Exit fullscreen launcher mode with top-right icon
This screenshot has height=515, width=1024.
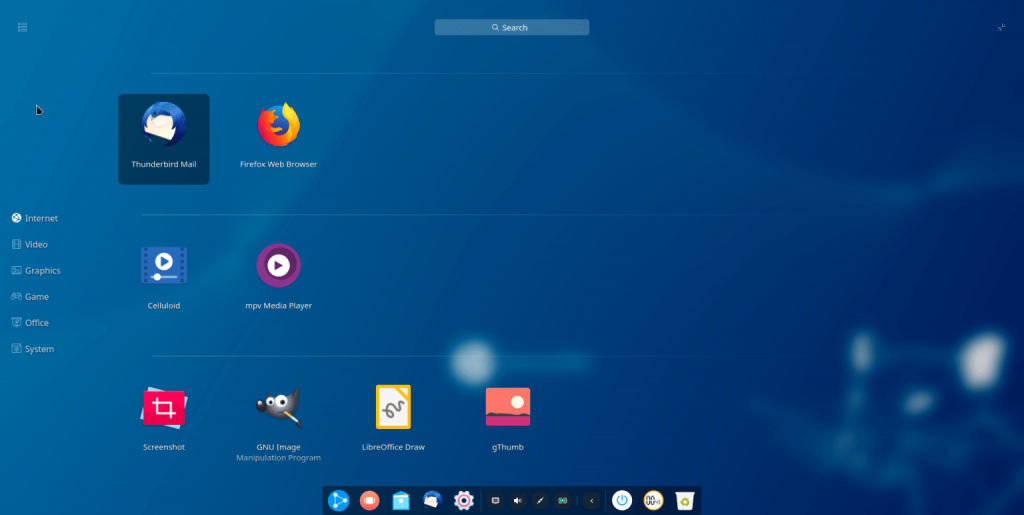[1001, 27]
